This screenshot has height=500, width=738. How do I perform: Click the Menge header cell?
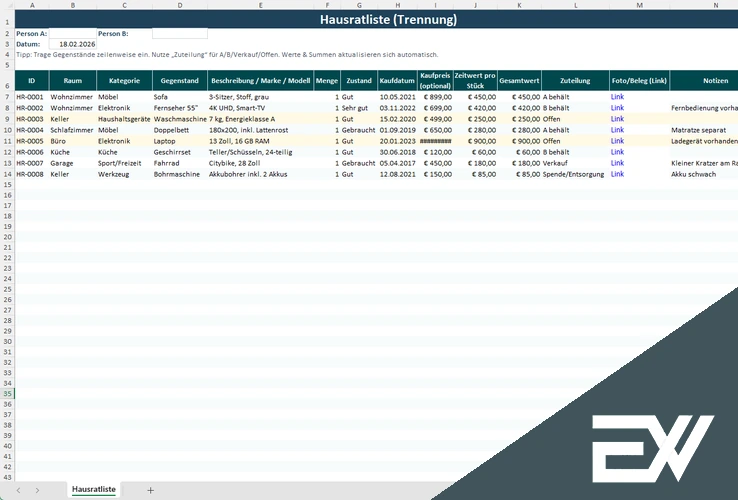[x=327, y=81]
